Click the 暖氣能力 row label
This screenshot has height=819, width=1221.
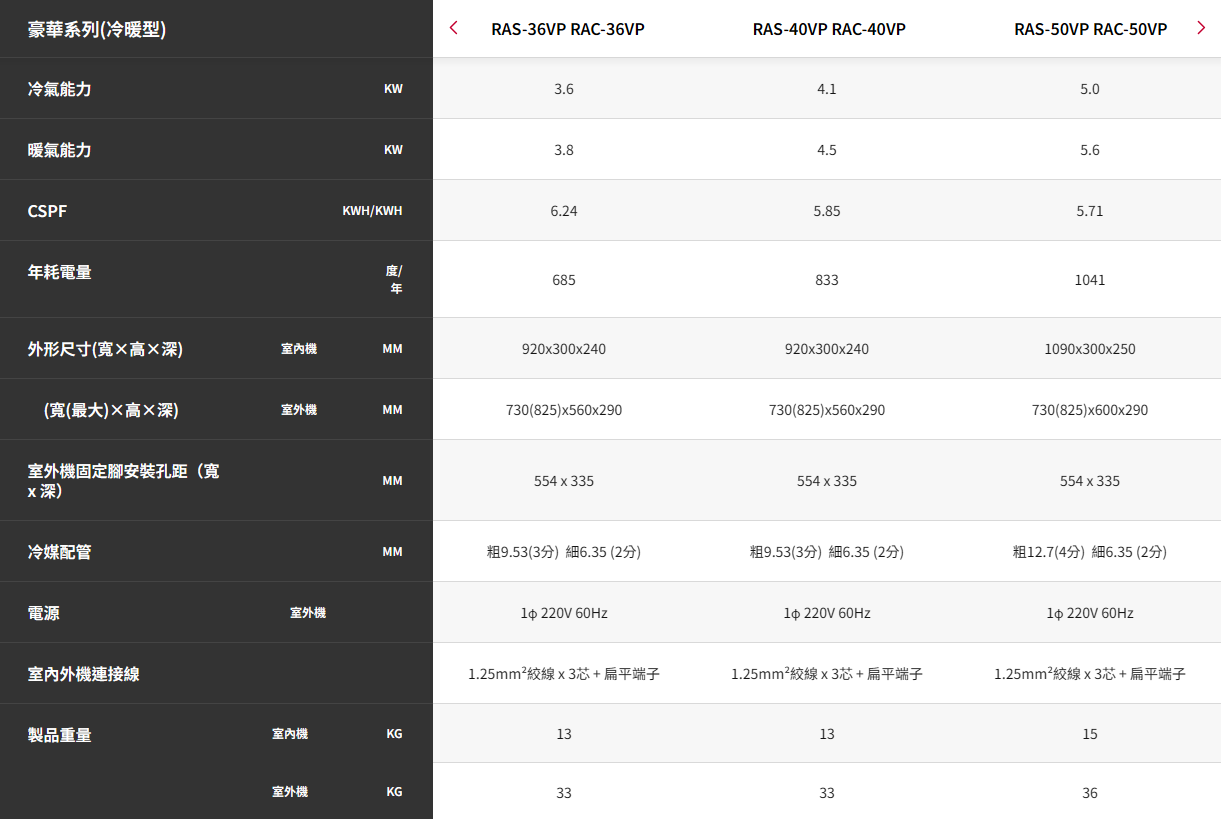pos(60,150)
